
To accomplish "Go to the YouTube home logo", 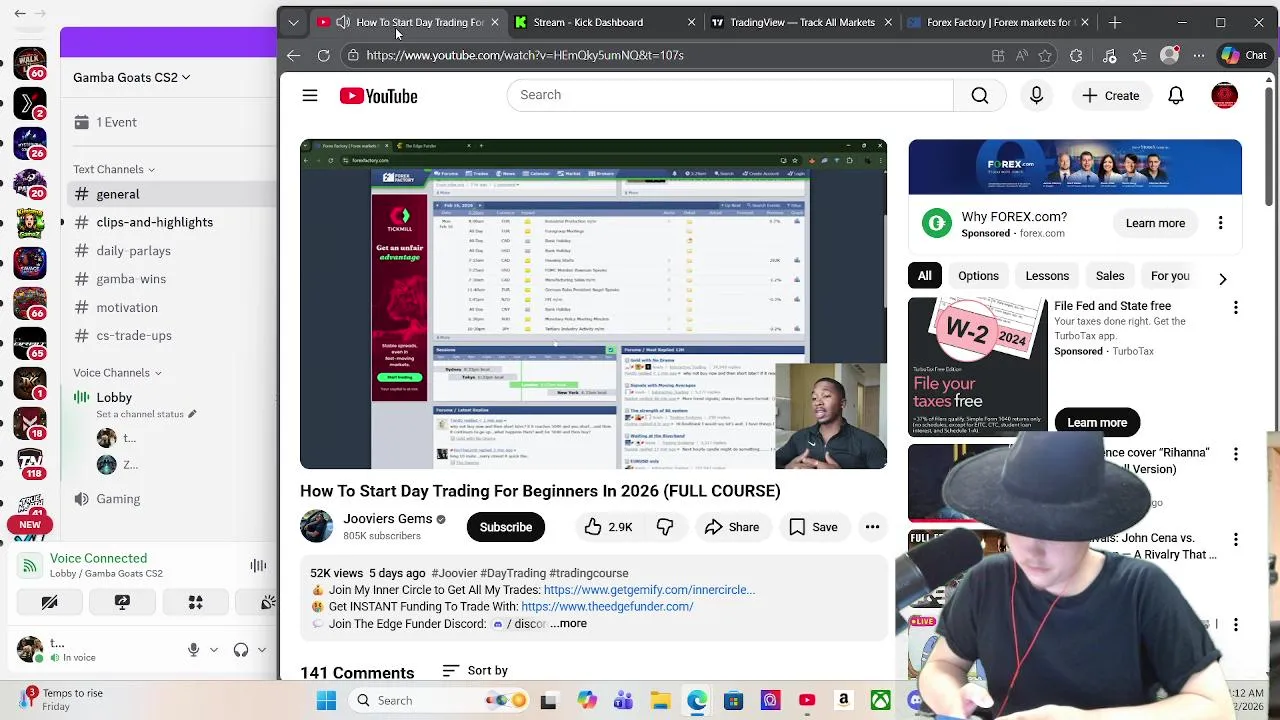I will 378,96.
